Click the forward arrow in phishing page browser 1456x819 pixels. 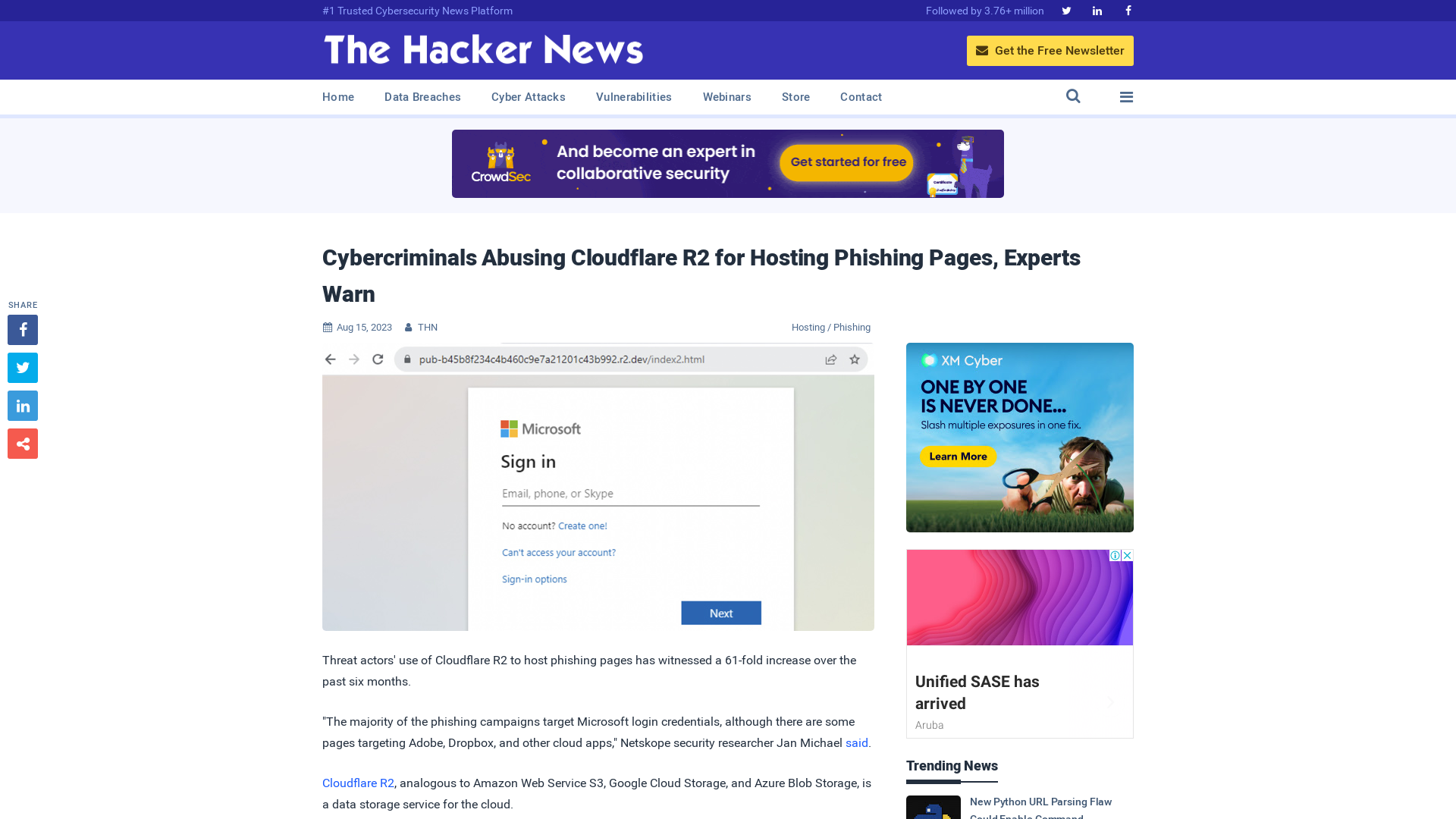(x=353, y=359)
